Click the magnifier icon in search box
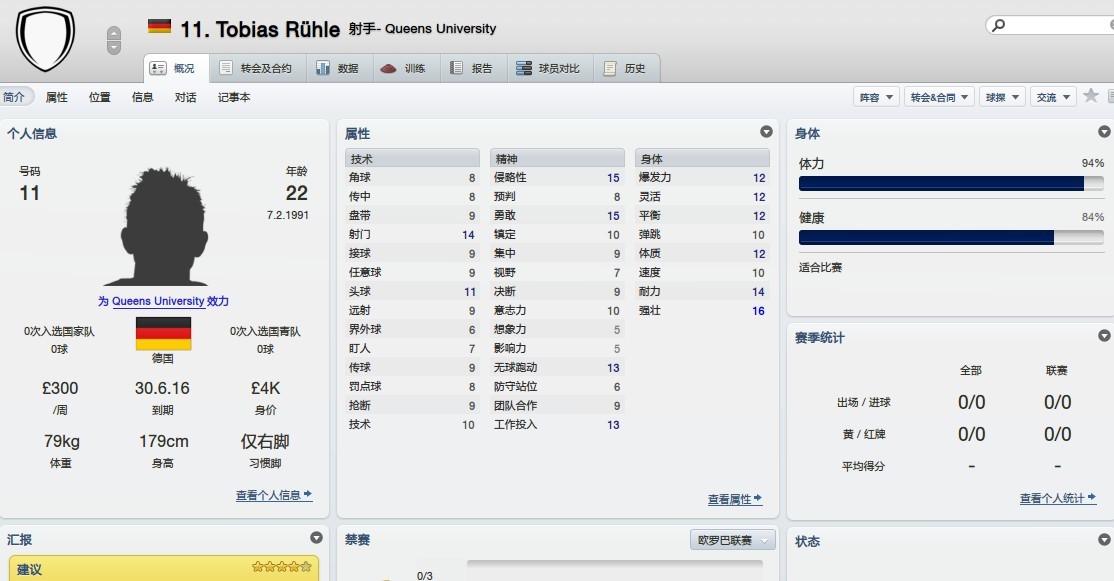 click(999, 26)
